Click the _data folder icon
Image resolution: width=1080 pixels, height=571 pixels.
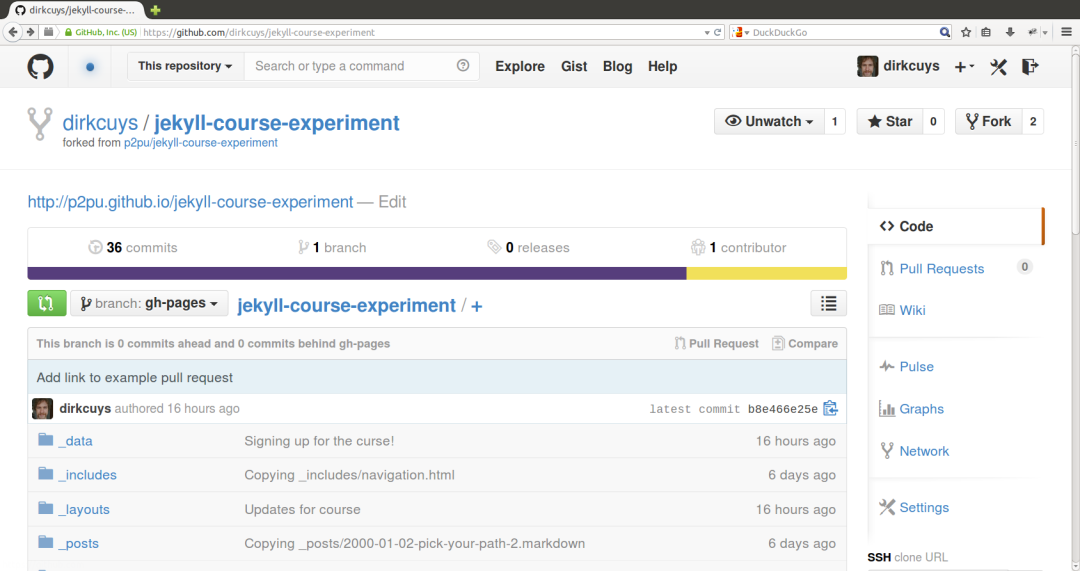click(45, 439)
